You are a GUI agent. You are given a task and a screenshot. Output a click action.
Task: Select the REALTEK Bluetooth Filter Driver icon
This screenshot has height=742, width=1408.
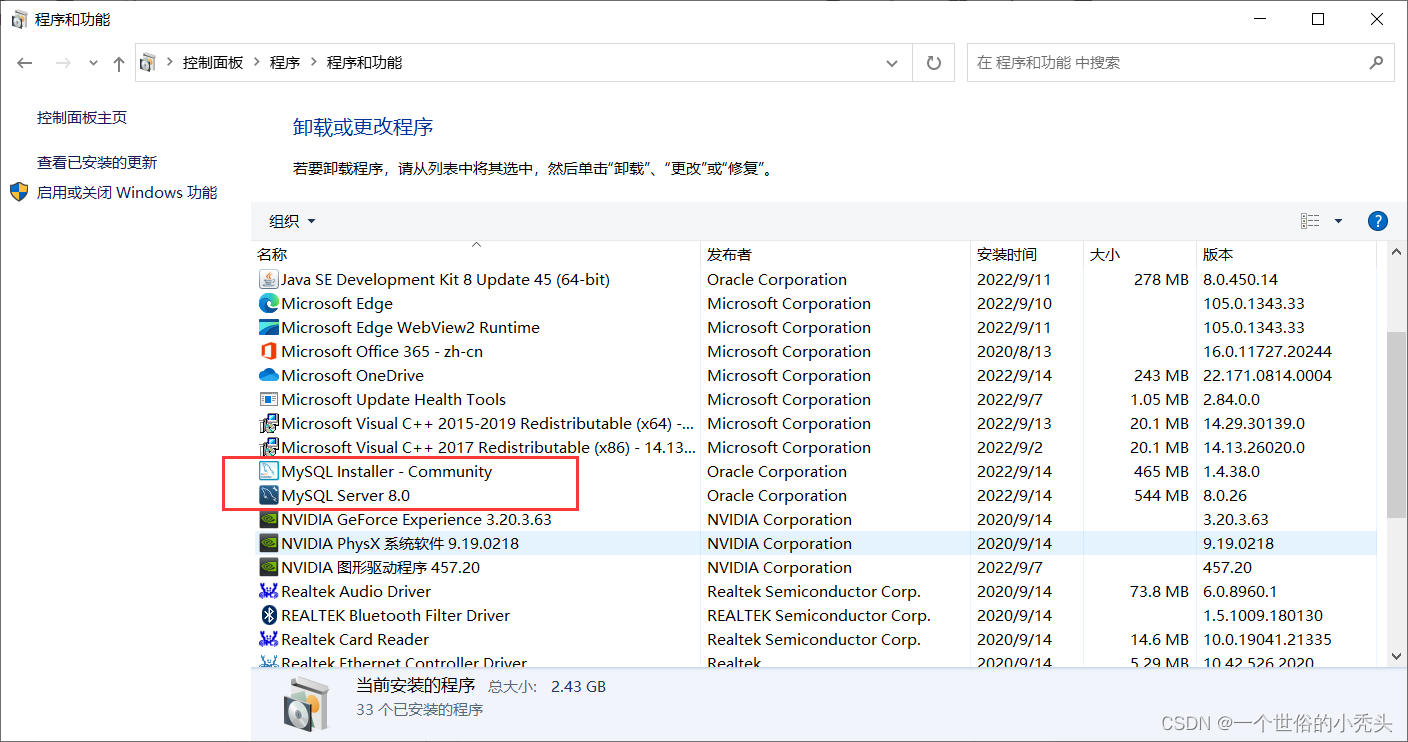(268, 615)
